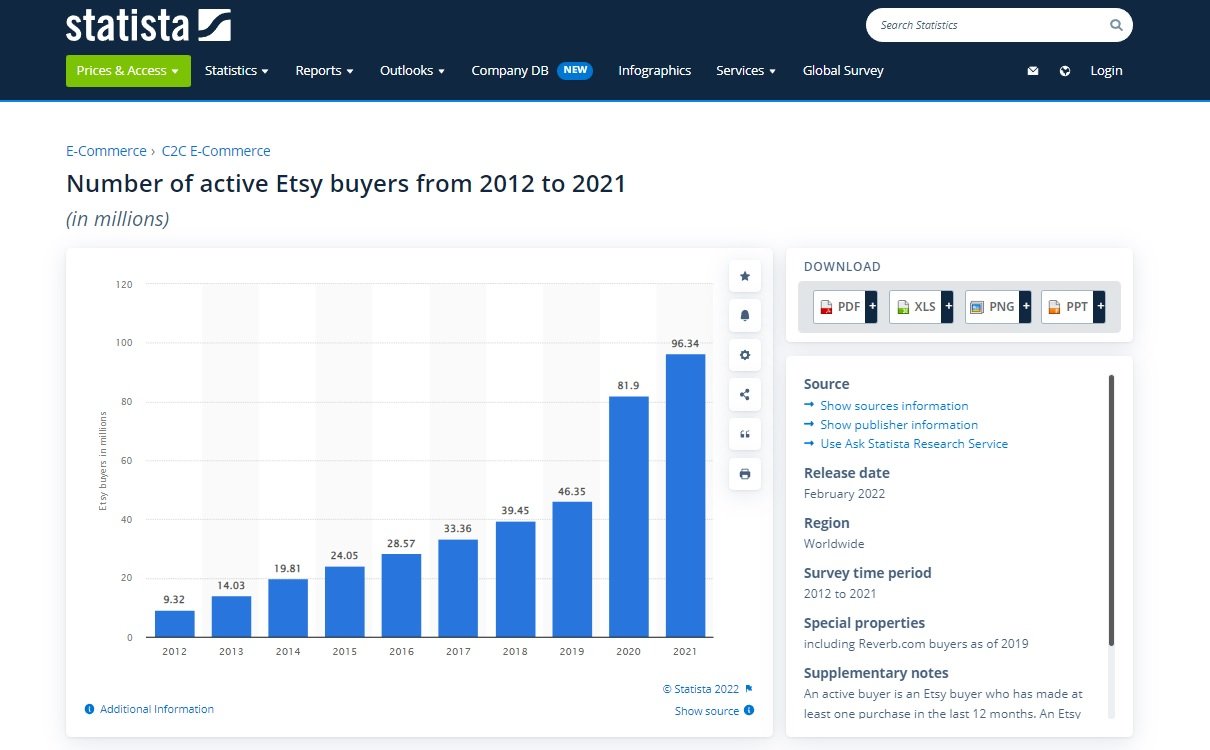The image size is (1210, 750).
Task: Click the 2020 bar in the chart
Action: (x=629, y=517)
